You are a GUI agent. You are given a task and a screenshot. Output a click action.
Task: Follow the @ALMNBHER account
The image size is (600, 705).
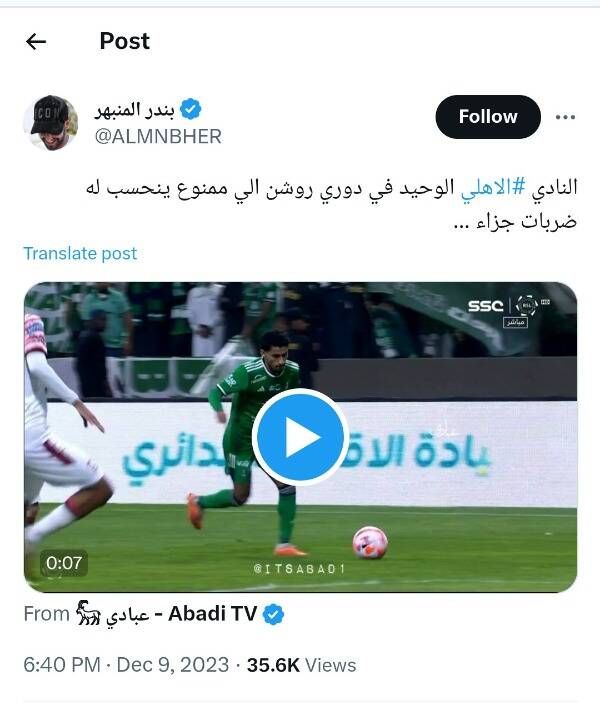pyautogui.click(x=488, y=117)
